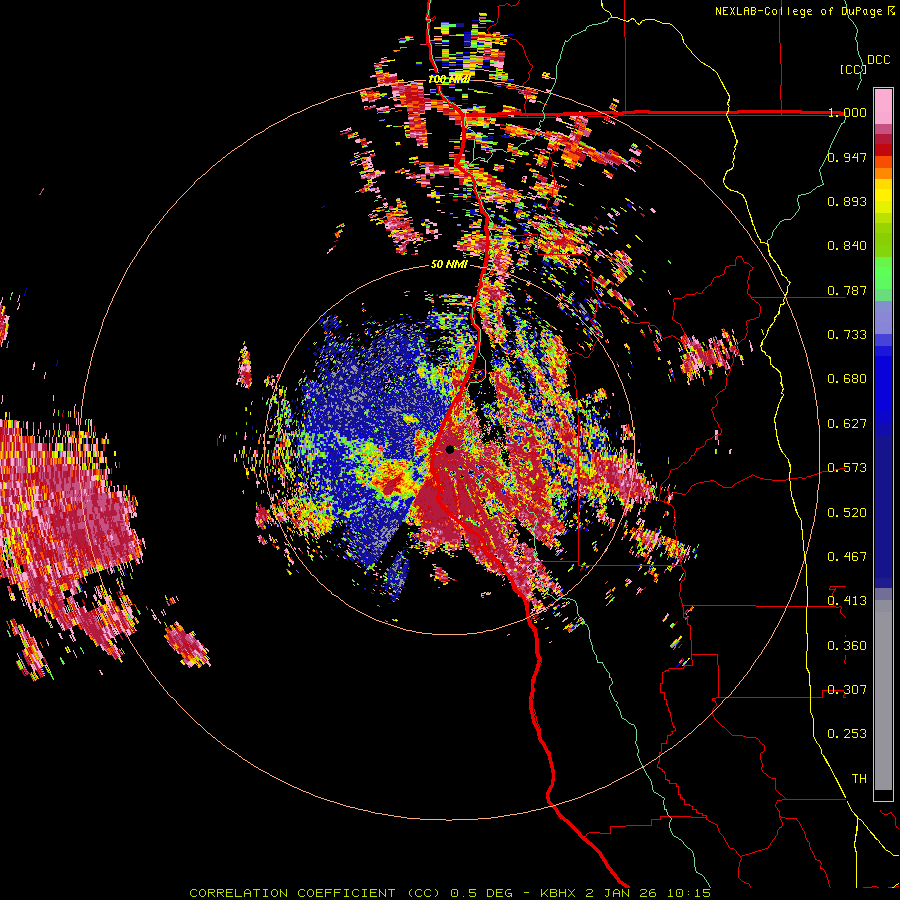Click the 100 NMI range ring label

click(449, 79)
